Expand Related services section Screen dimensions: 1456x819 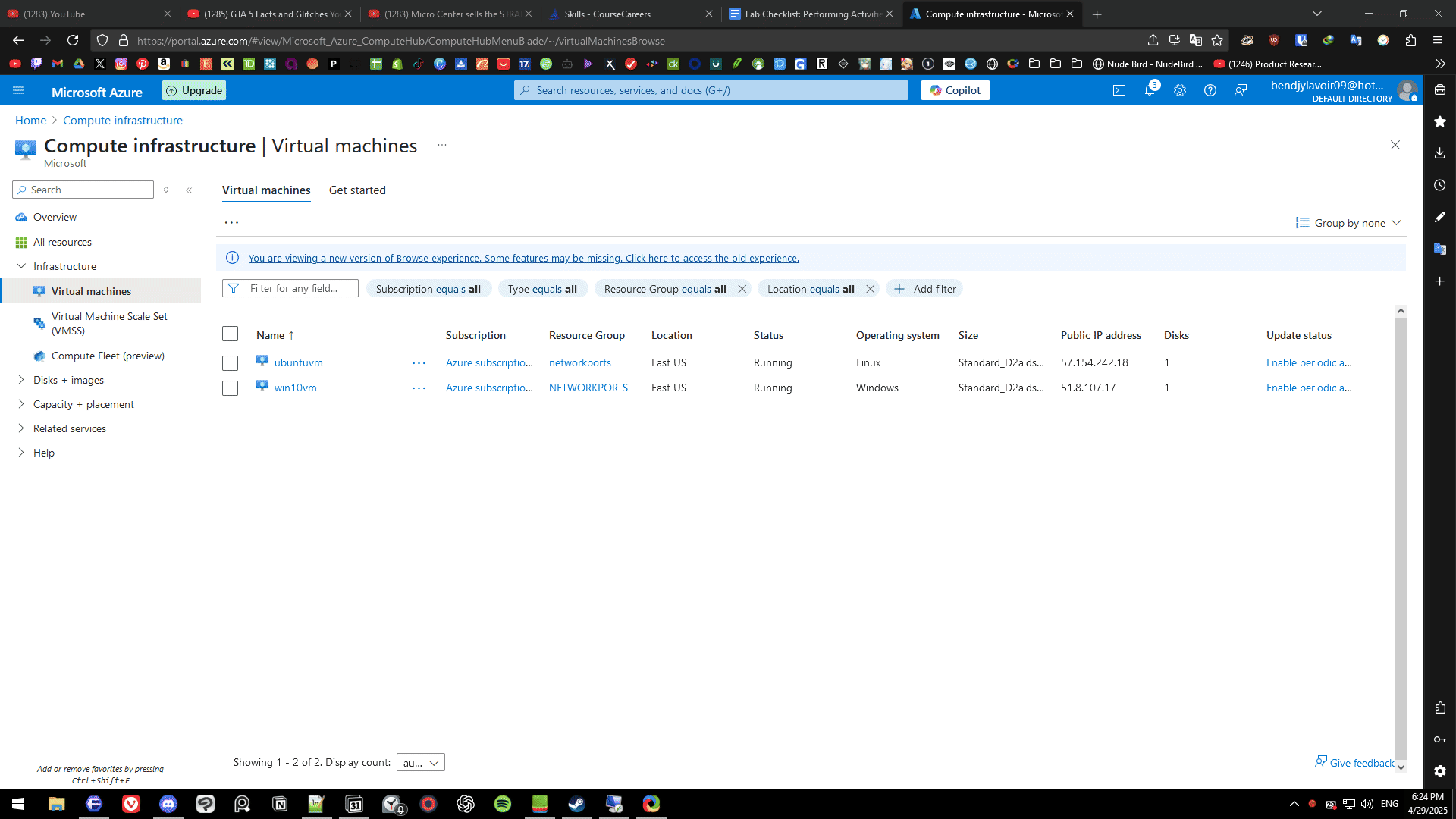point(21,428)
